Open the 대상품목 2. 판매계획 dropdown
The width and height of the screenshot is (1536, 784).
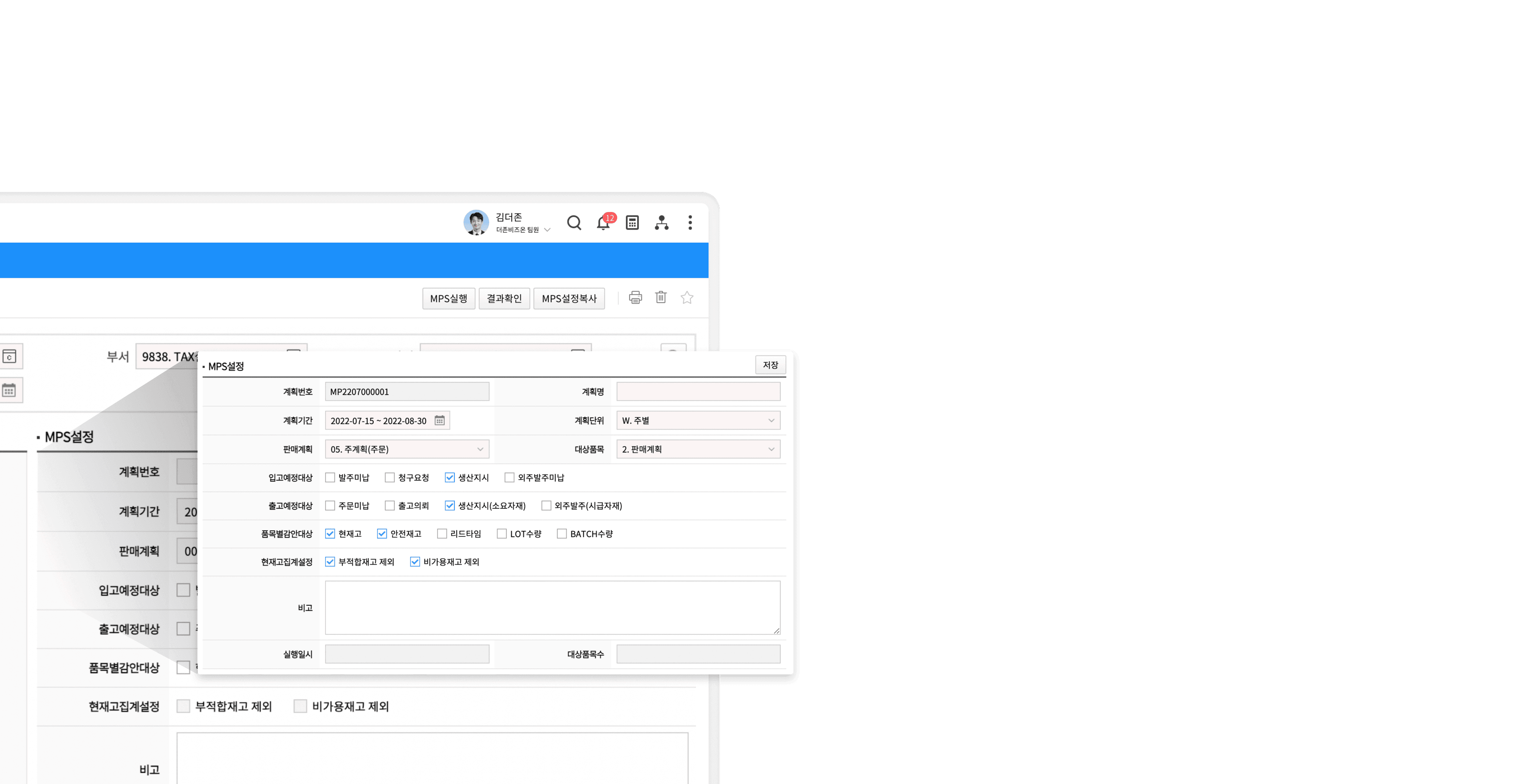[698, 449]
